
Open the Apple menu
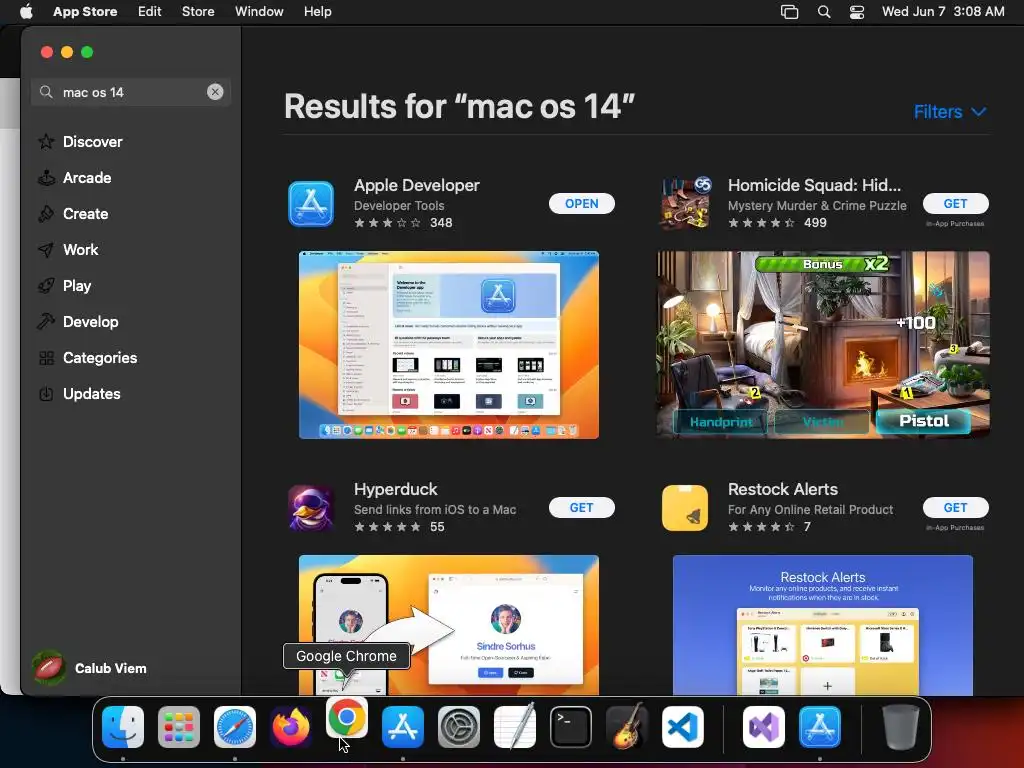[x=26, y=12]
